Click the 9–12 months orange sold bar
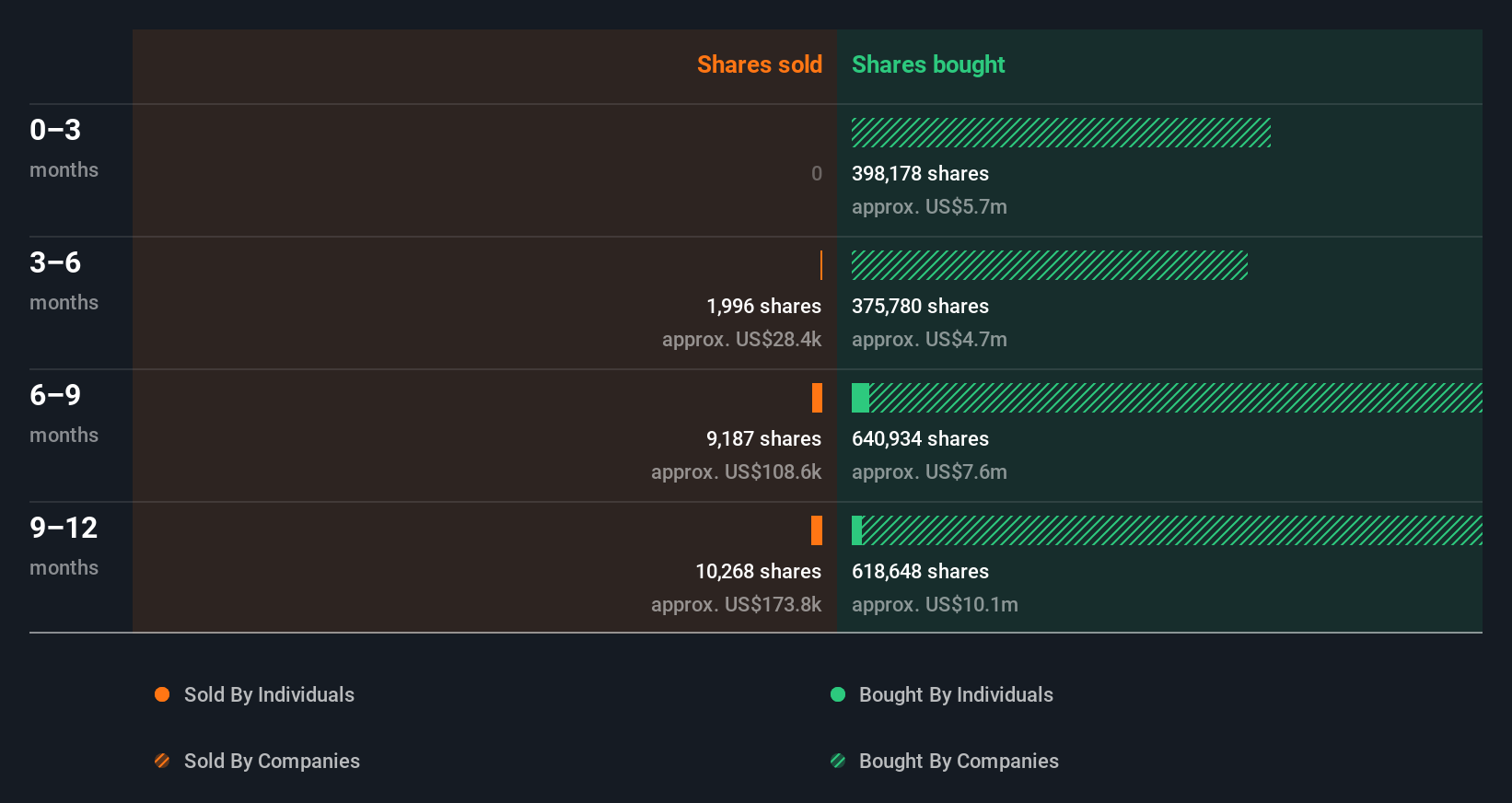This screenshot has width=1512, height=803. tap(817, 530)
